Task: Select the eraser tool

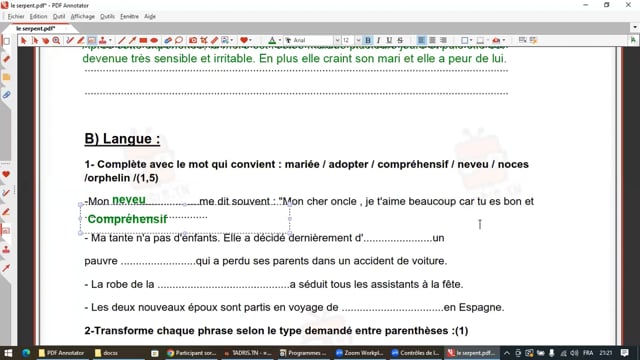Action: pyautogui.click(x=168, y=40)
